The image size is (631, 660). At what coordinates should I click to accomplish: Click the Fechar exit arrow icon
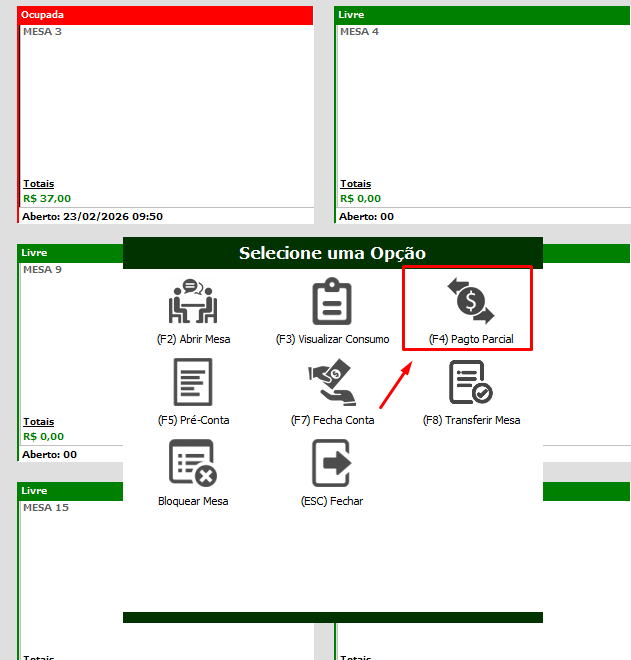click(x=332, y=463)
